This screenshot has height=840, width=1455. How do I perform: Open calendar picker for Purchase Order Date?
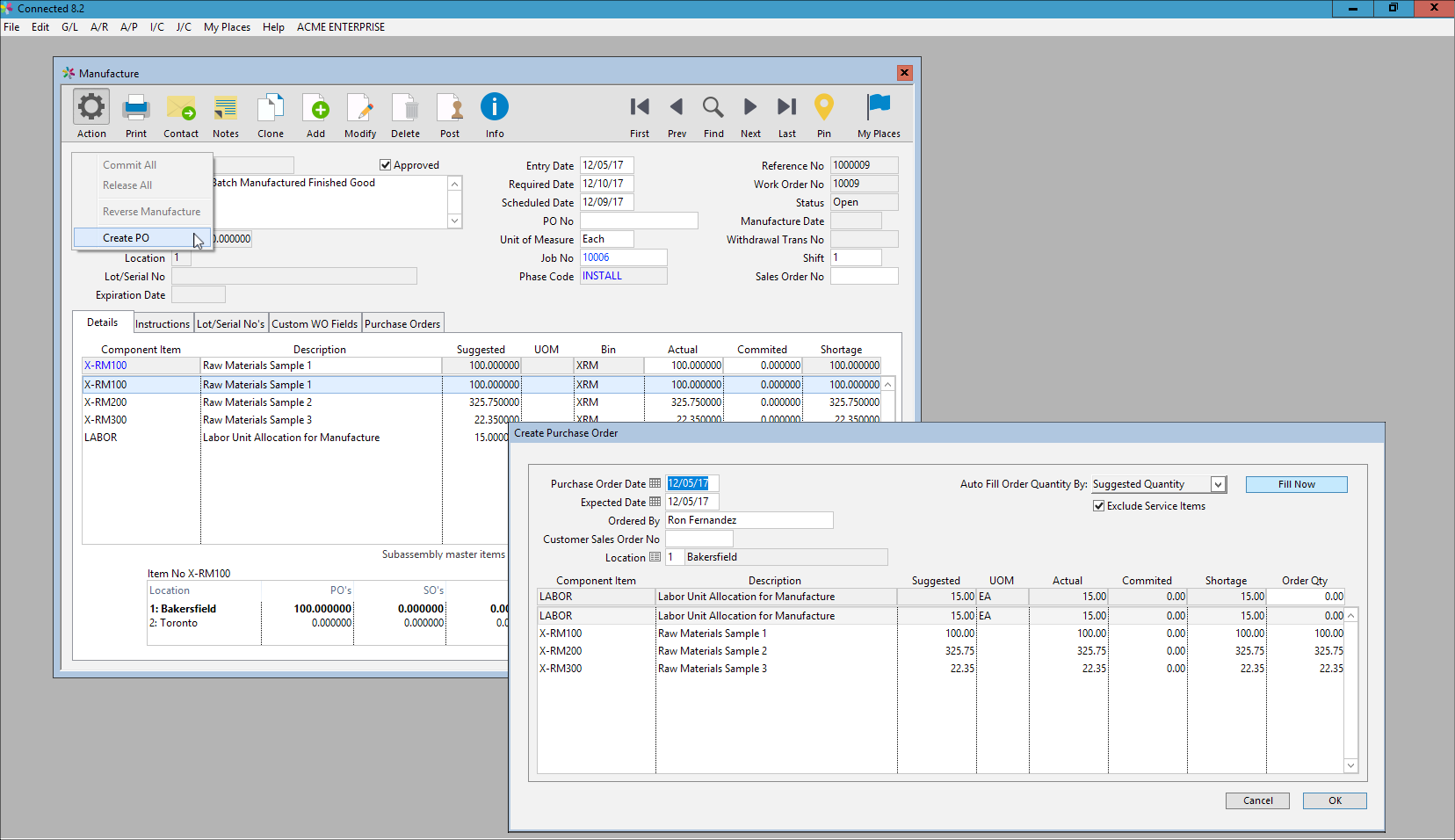coord(655,483)
